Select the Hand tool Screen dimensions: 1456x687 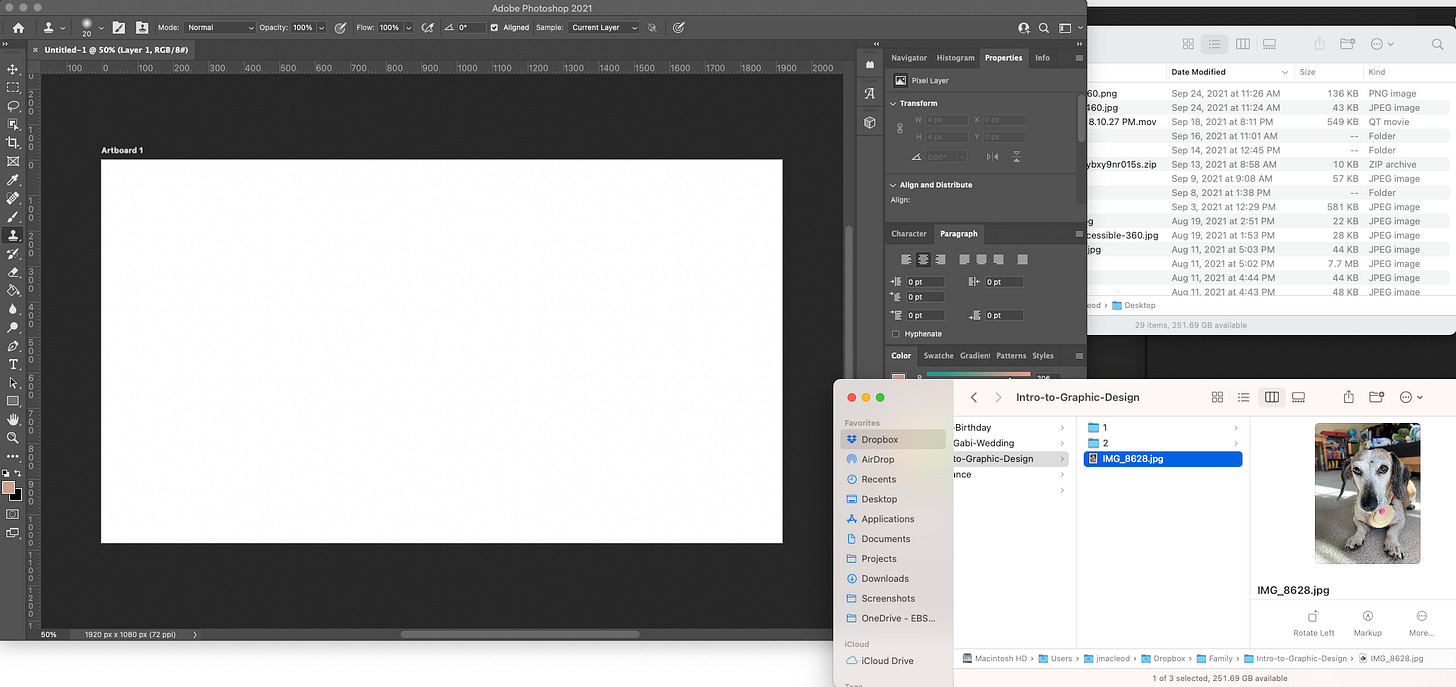click(13, 419)
